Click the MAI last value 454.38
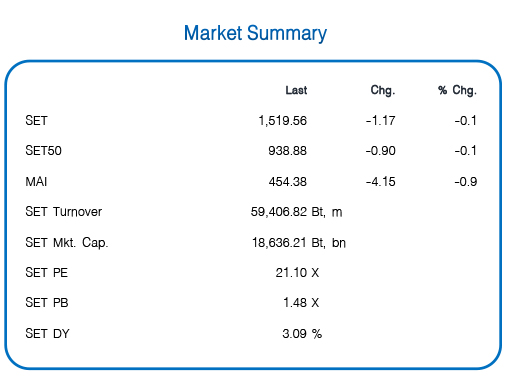The image size is (524, 384). coord(287,182)
